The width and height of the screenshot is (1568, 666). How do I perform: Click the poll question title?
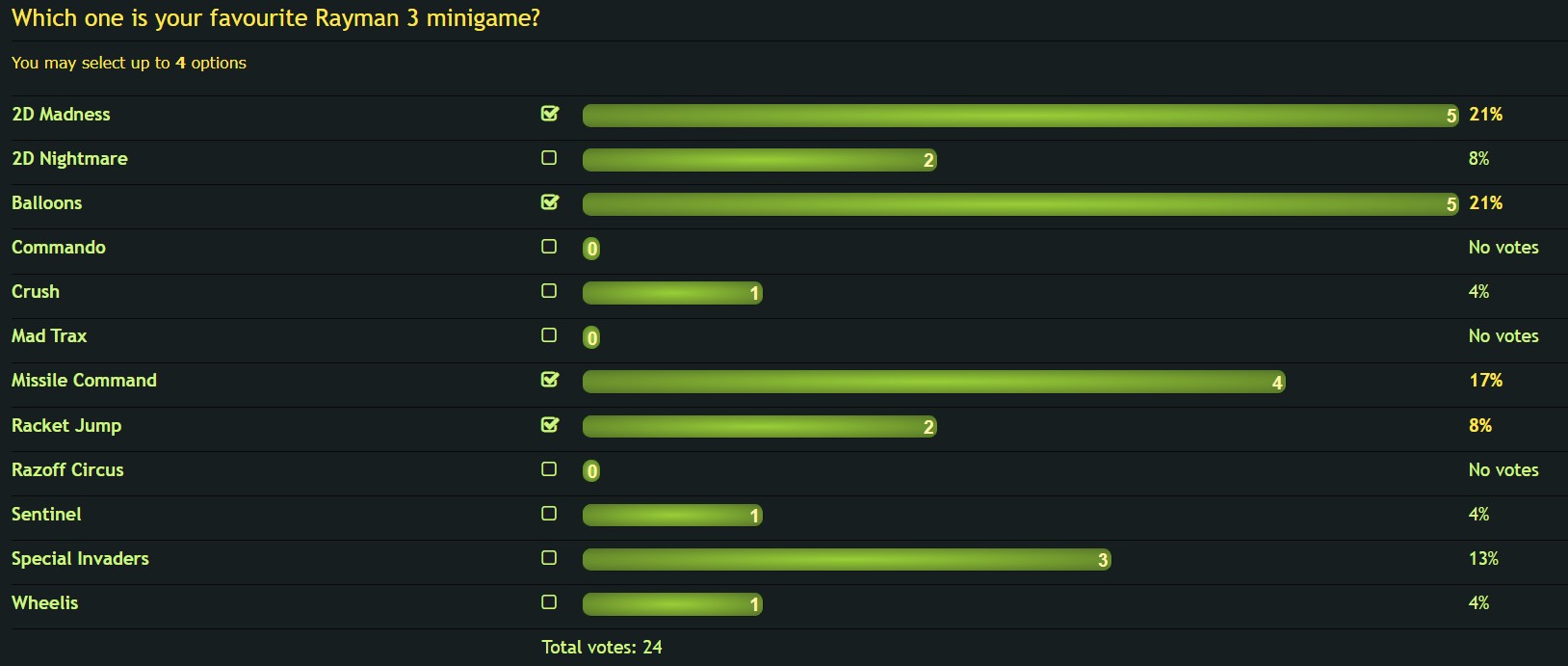pos(275,18)
